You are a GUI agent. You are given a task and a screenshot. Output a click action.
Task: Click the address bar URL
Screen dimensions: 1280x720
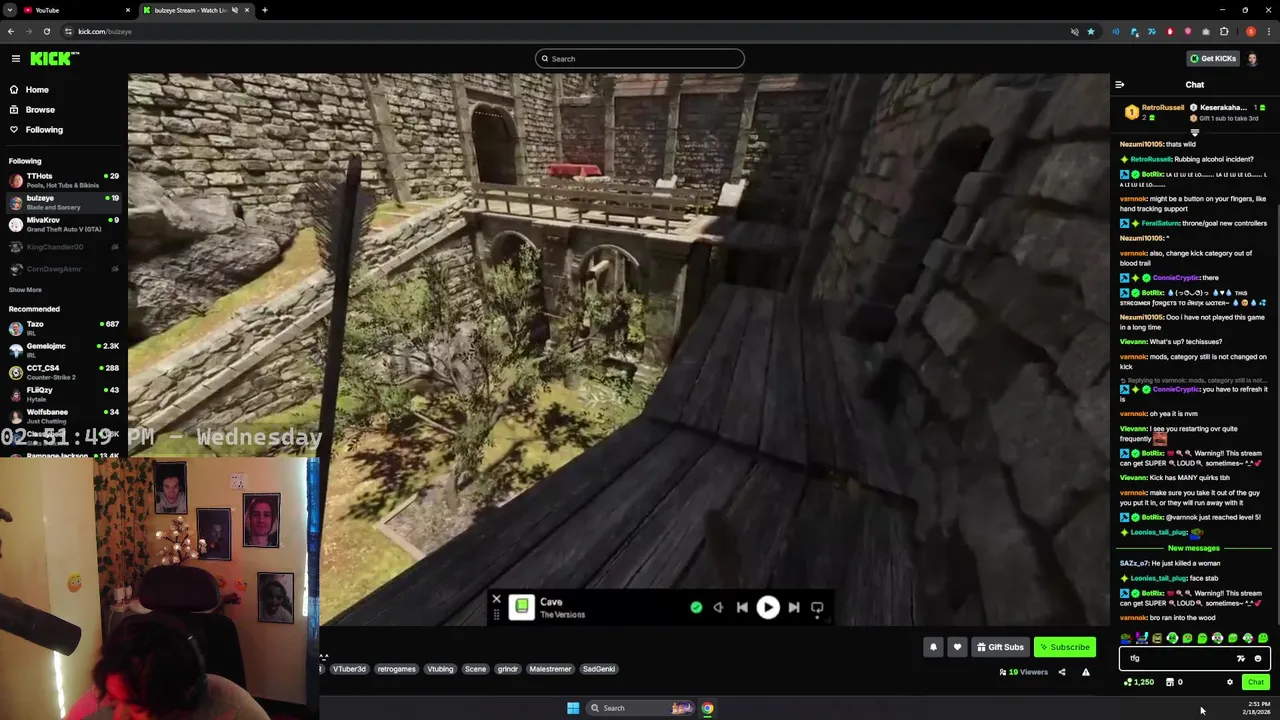[105, 32]
